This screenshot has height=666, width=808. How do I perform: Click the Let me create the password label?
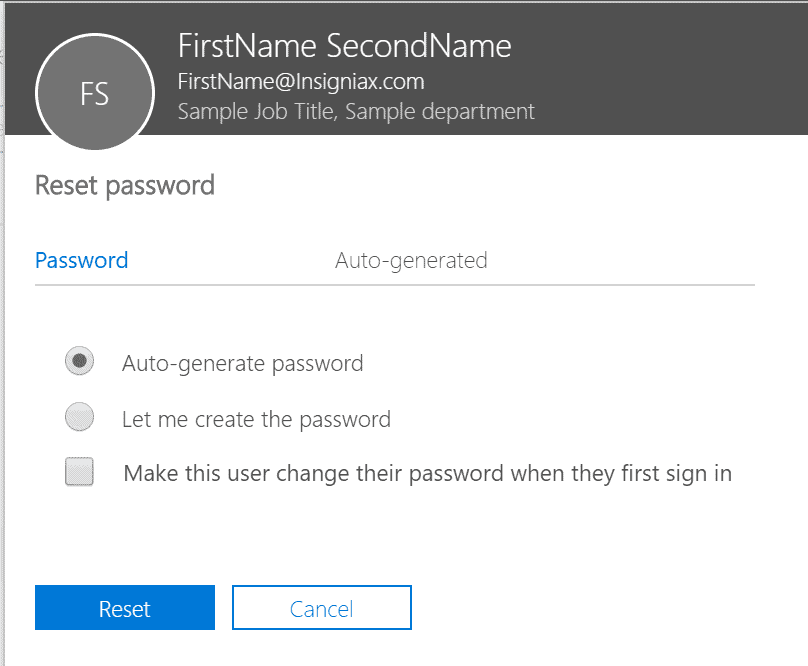pos(256,420)
